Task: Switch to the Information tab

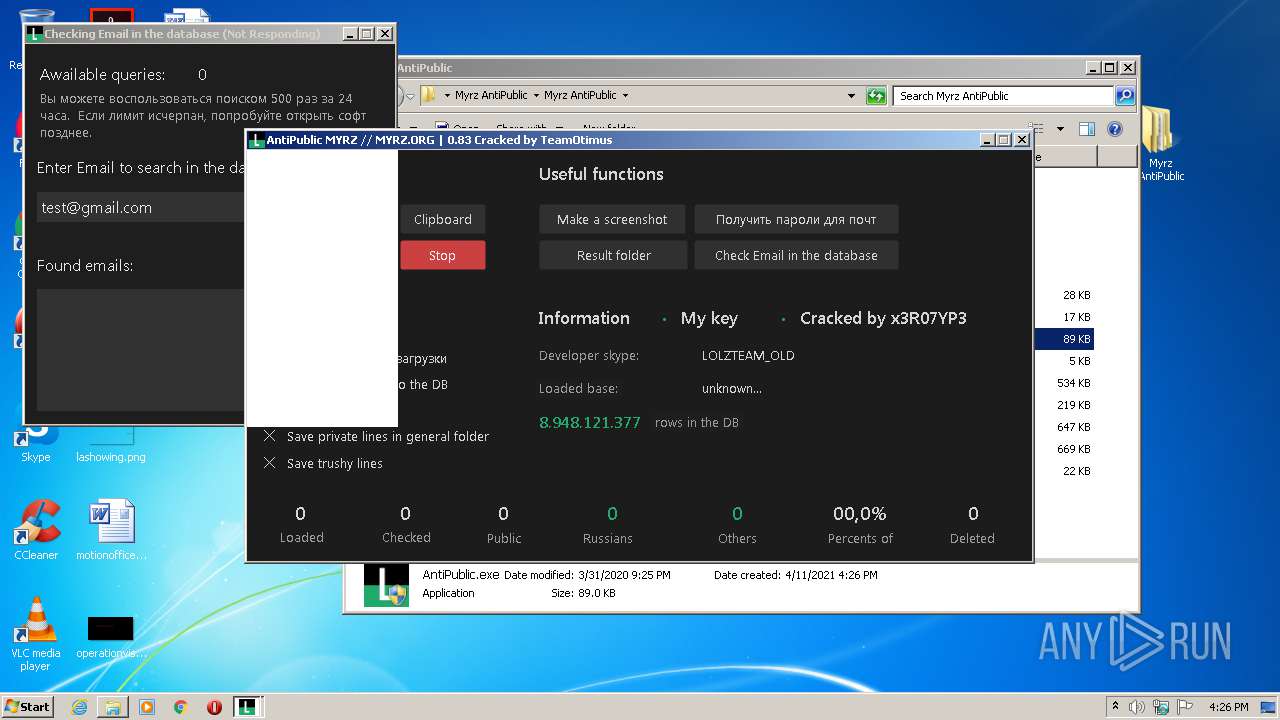Action: coord(584,318)
